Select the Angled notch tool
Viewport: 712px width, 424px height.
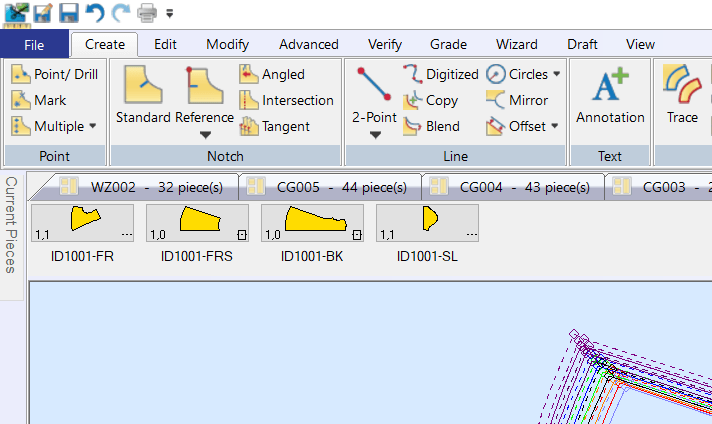[x=272, y=74]
